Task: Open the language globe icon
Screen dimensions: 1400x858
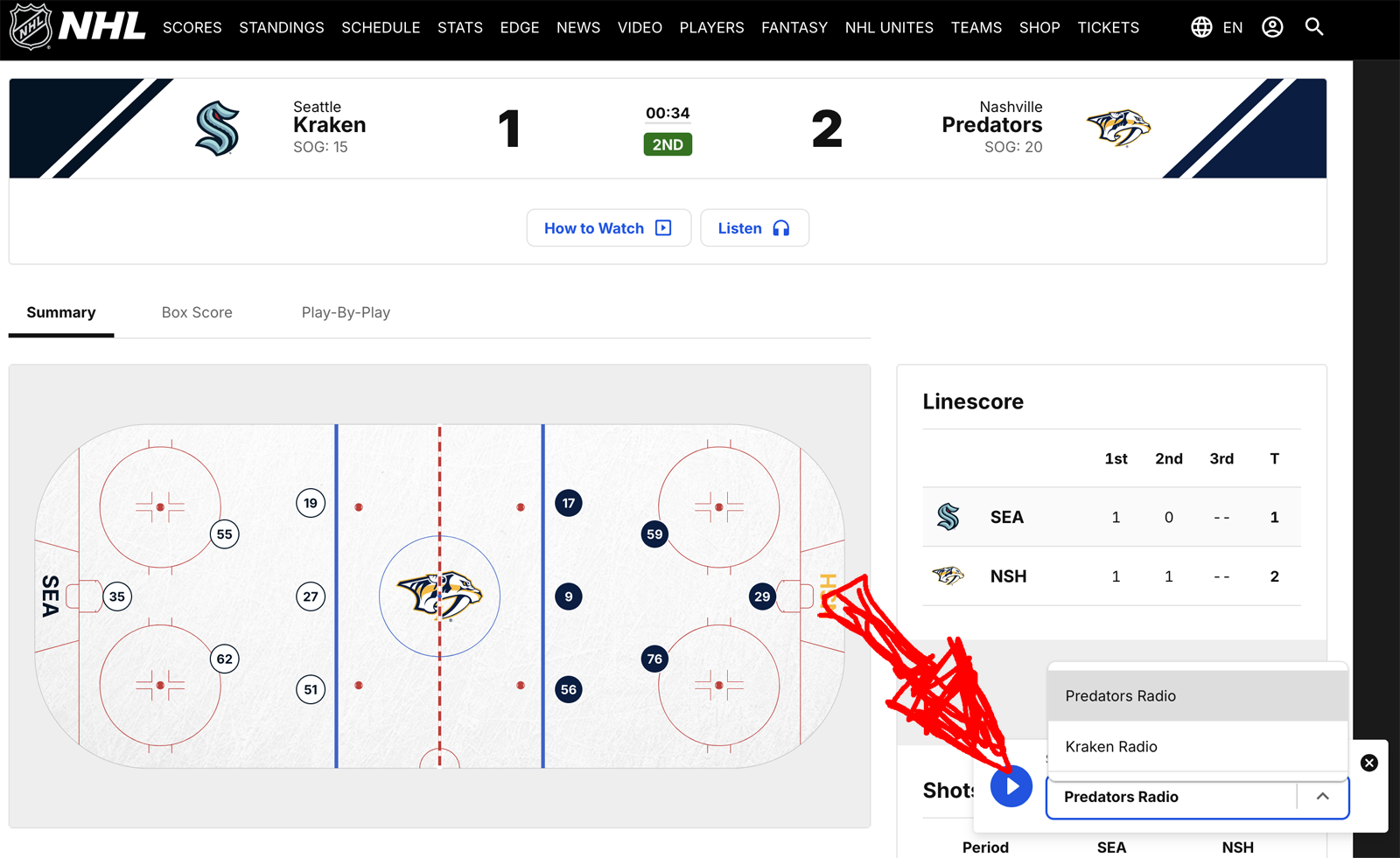Action: coord(1201,27)
